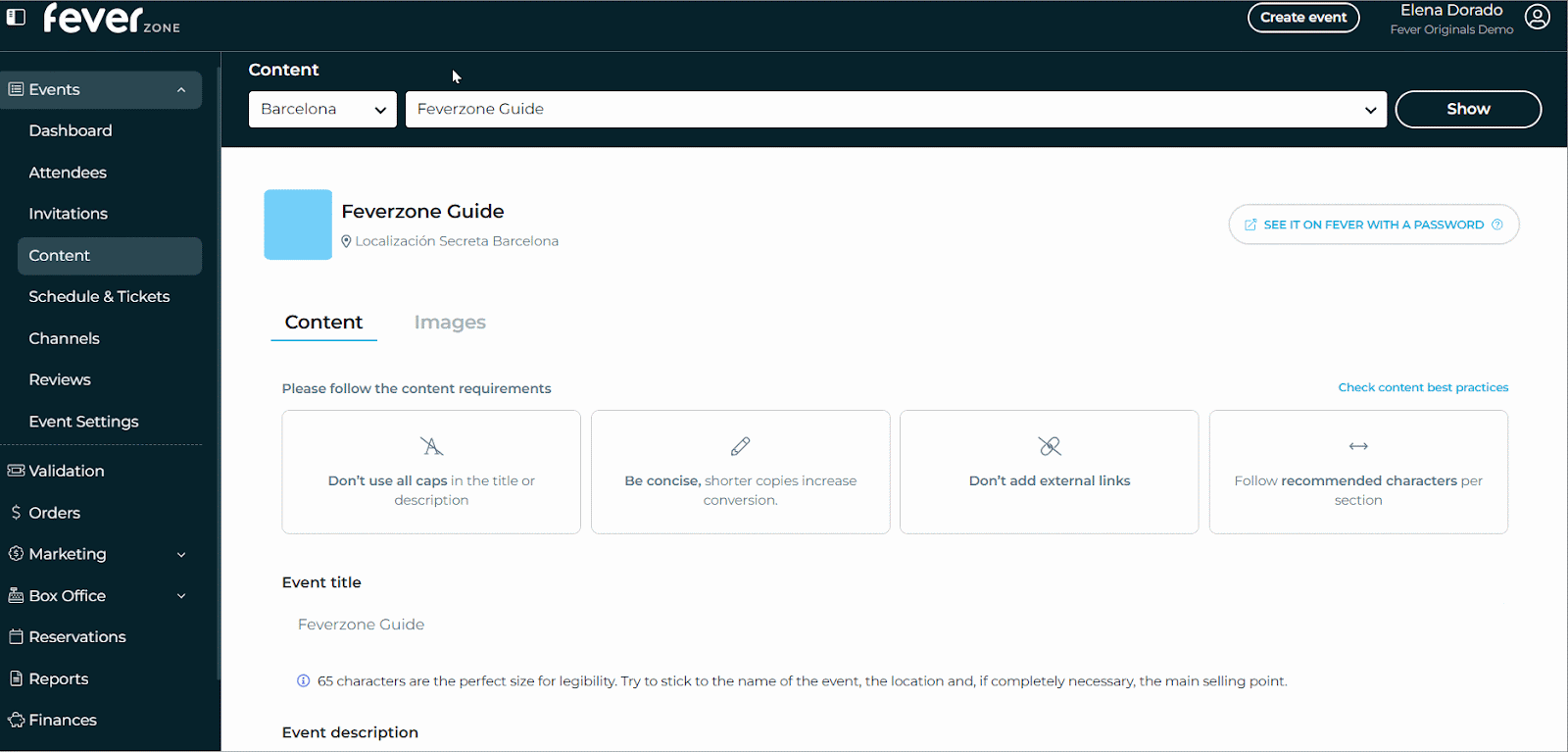The height and width of the screenshot is (752, 1568).
Task: Click the Validation icon in sidebar
Action: 16,471
